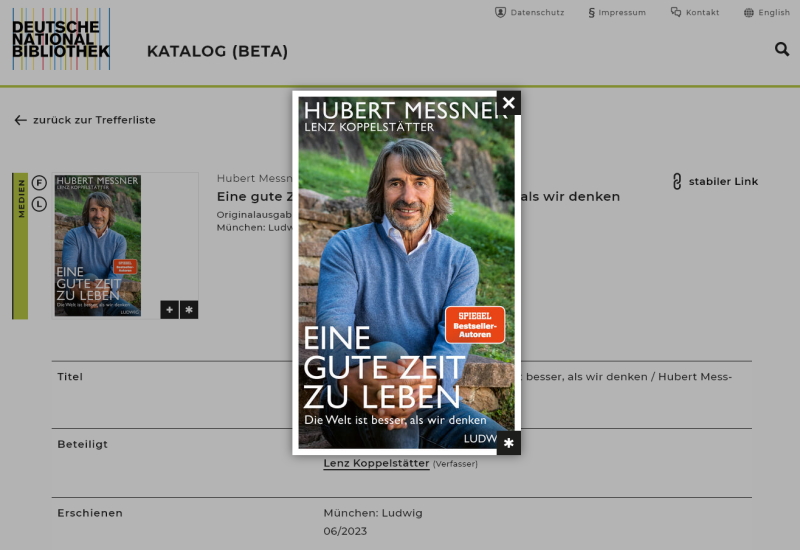
Task: Click the asterisk icon below cover thumbnail
Action: tap(189, 310)
